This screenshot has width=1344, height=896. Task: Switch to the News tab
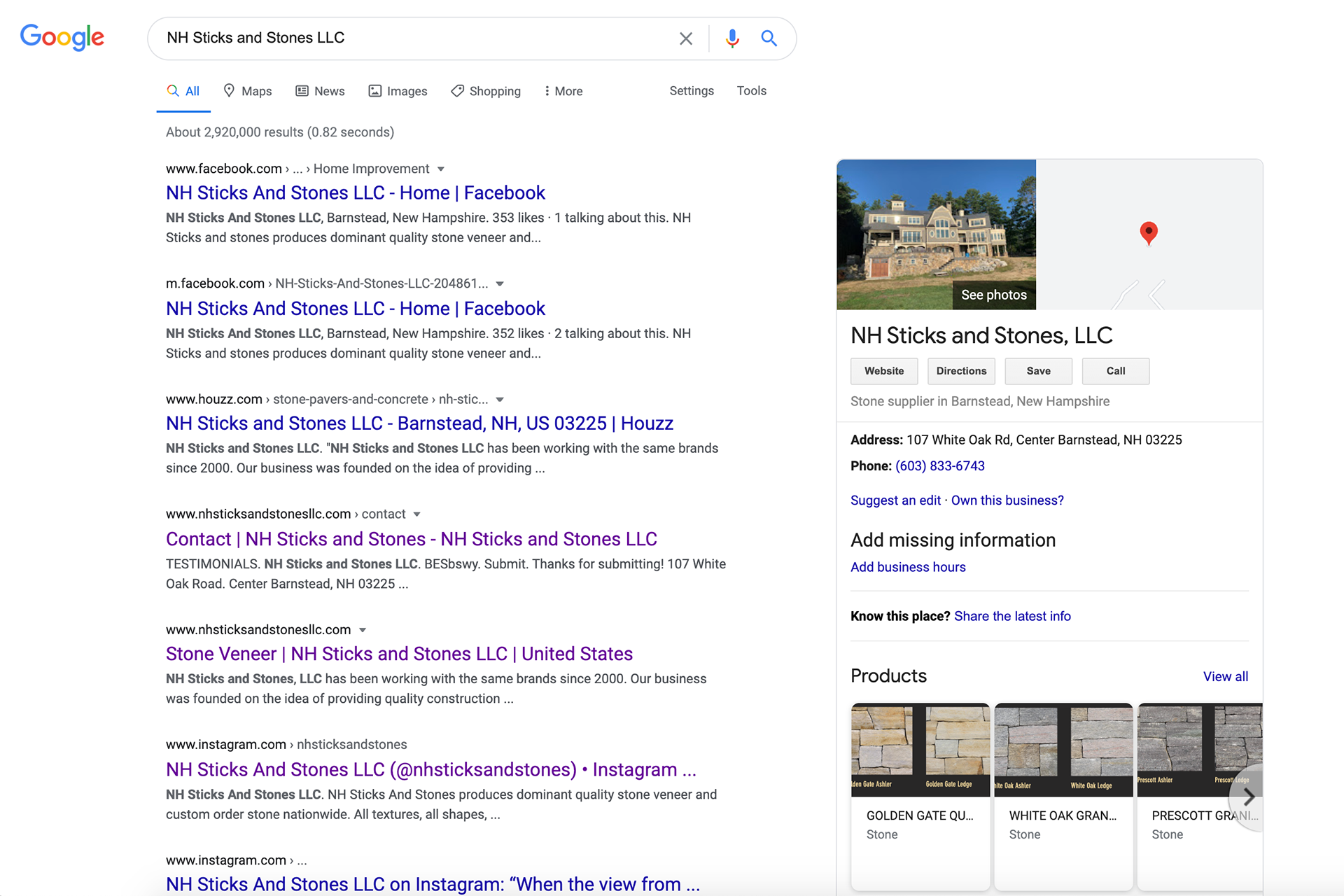click(320, 91)
